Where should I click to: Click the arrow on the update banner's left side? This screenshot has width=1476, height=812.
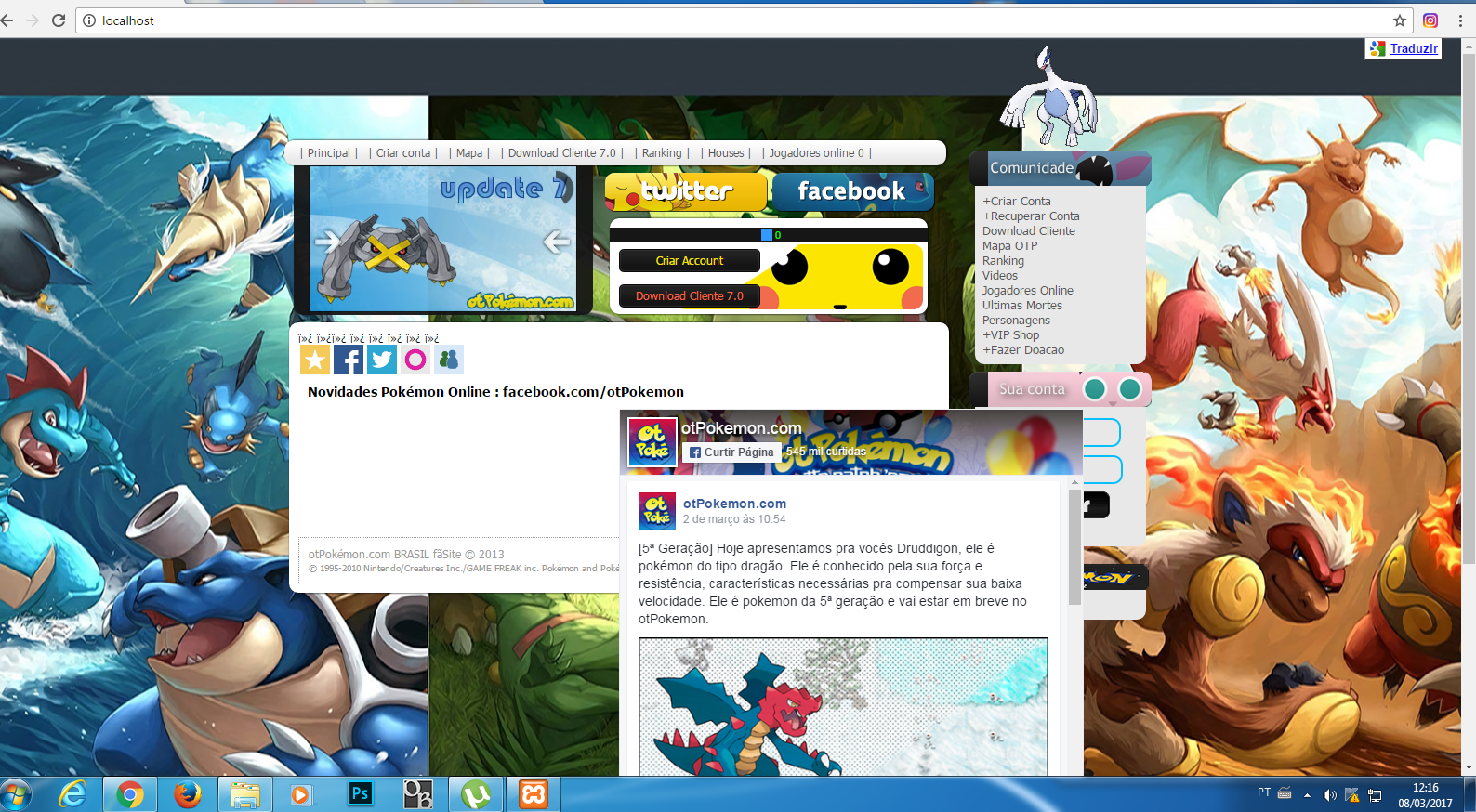(327, 242)
